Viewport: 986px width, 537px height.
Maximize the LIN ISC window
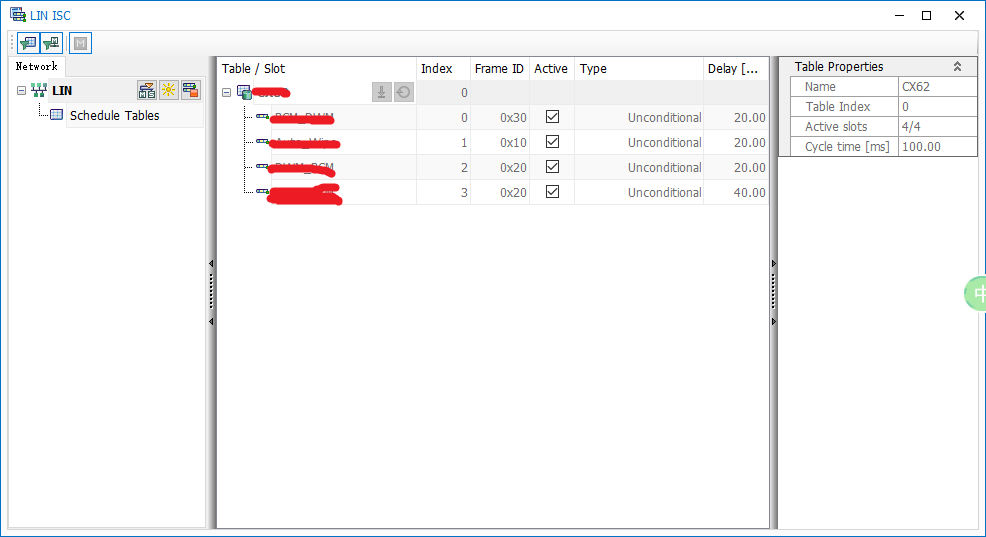coord(926,16)
